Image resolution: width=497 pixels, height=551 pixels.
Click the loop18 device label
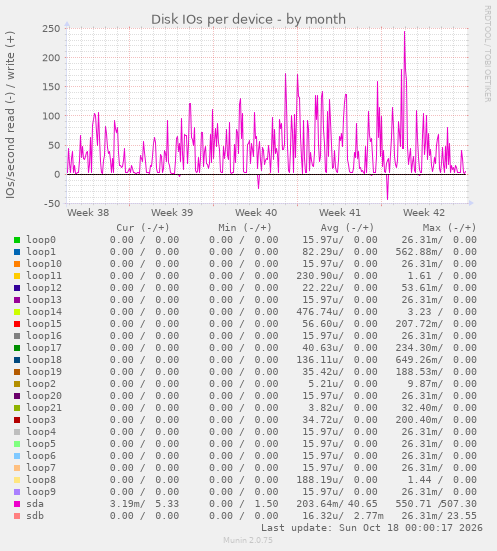tap(44, 360)
